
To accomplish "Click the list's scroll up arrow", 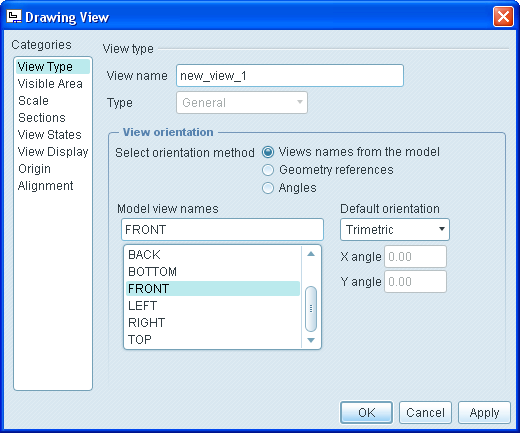I will [x=311, y=254].
